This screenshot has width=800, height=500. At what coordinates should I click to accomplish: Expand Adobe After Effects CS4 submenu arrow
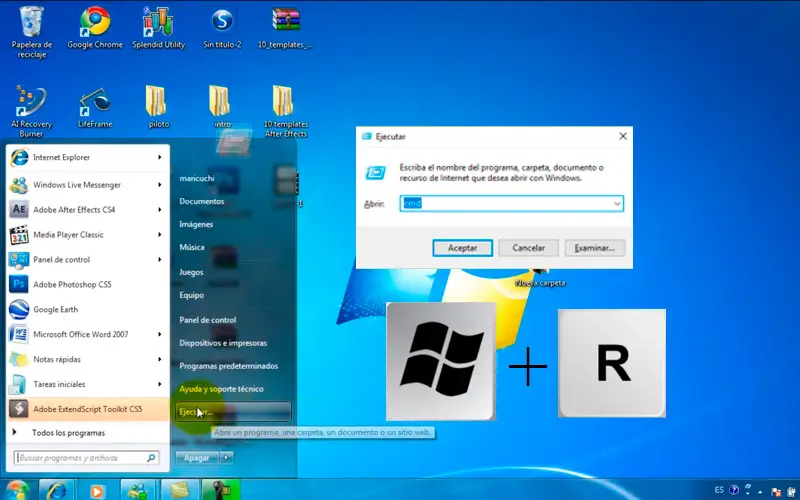pyautogui.click(x=160, y=209)
